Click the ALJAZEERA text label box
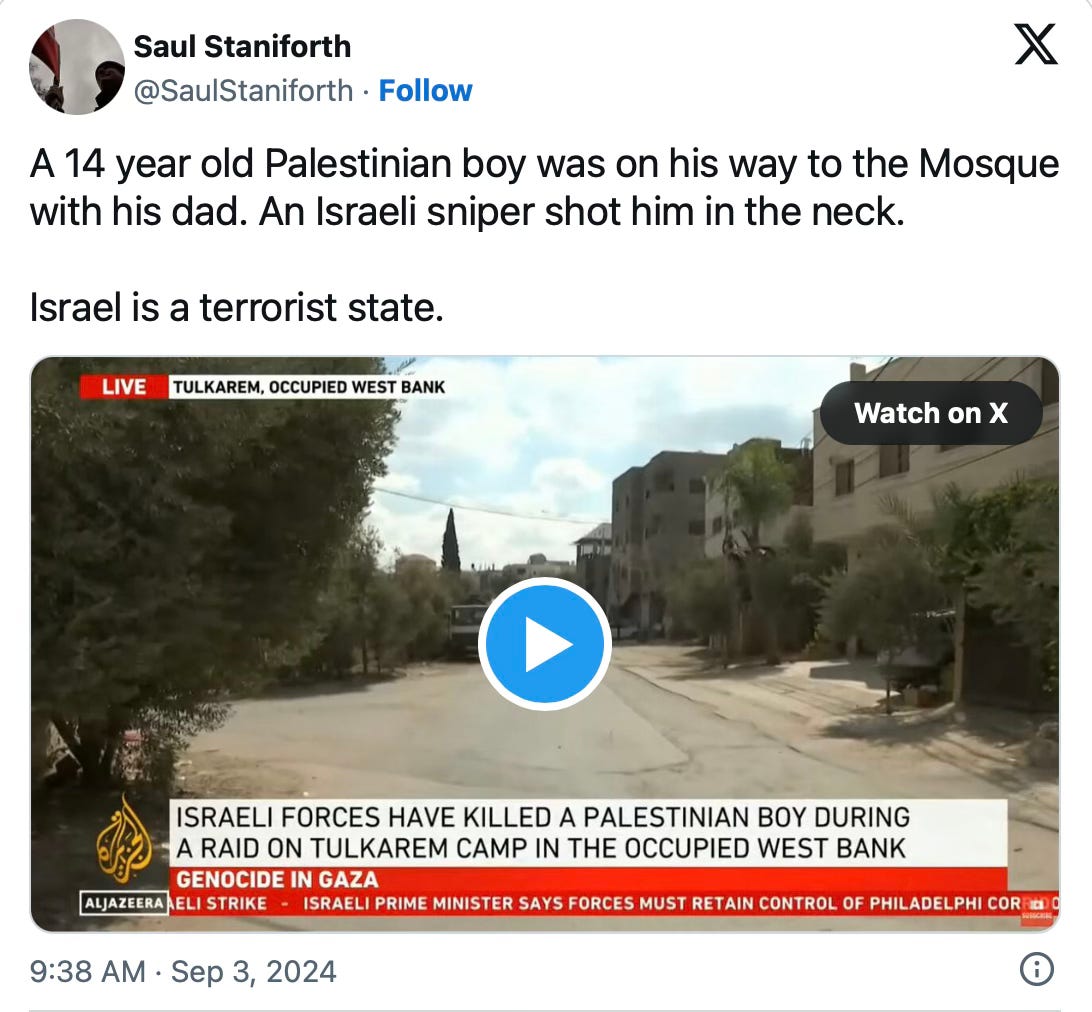The height and width of the screenshot is (1012, 1092). click(124, 903)
